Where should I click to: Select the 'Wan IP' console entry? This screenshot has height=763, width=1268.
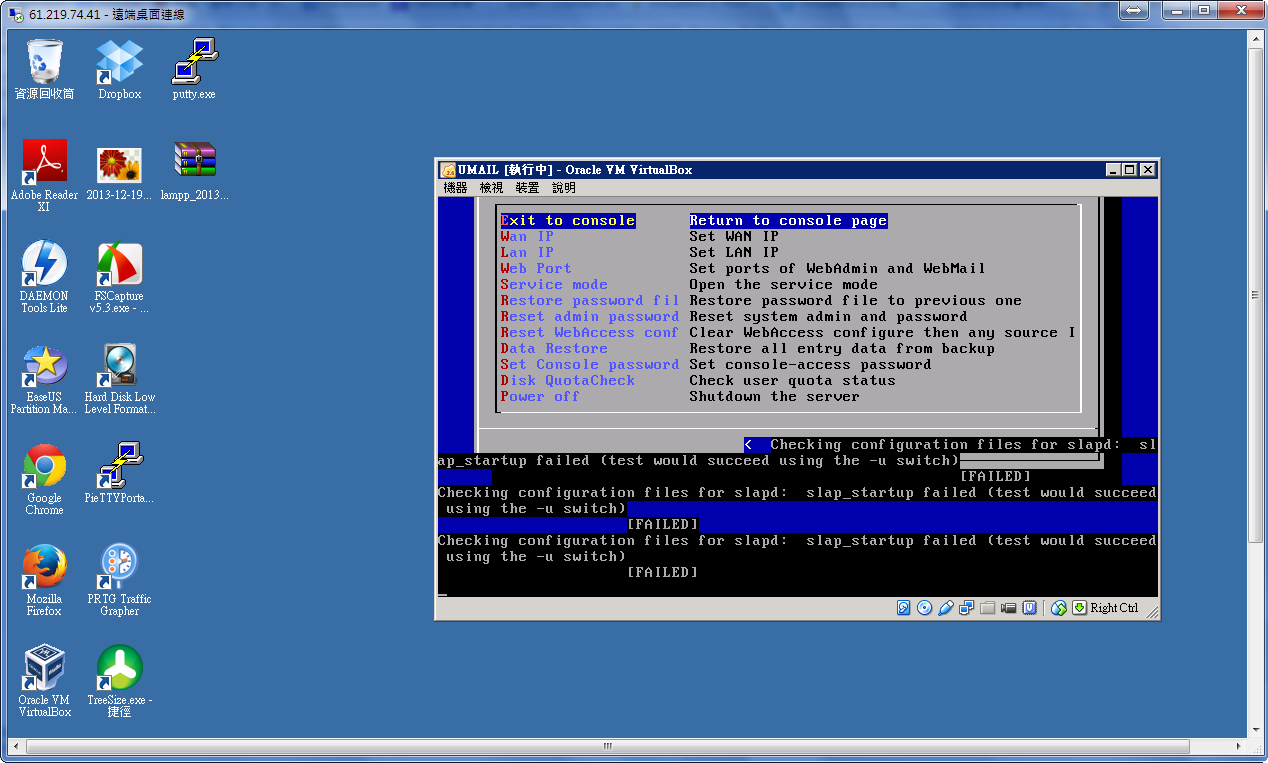(x=527, y=237)
